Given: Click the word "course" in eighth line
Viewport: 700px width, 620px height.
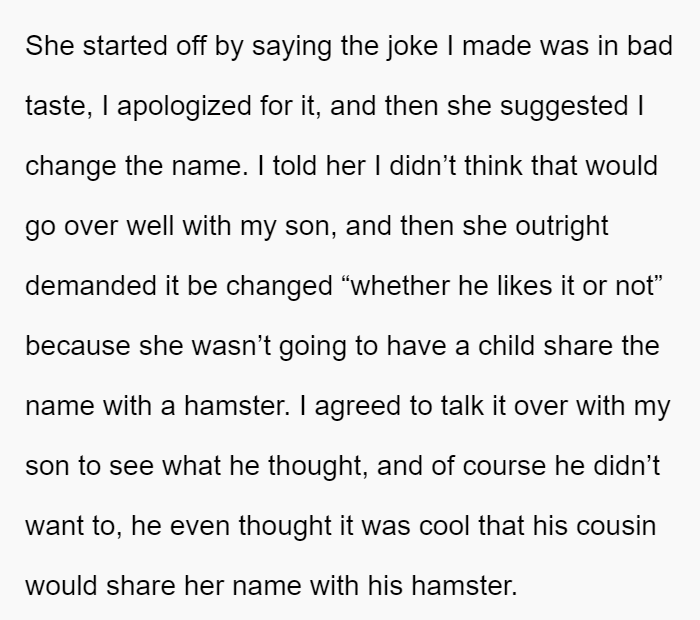Looking at the screenshot, I should point(504,466).
